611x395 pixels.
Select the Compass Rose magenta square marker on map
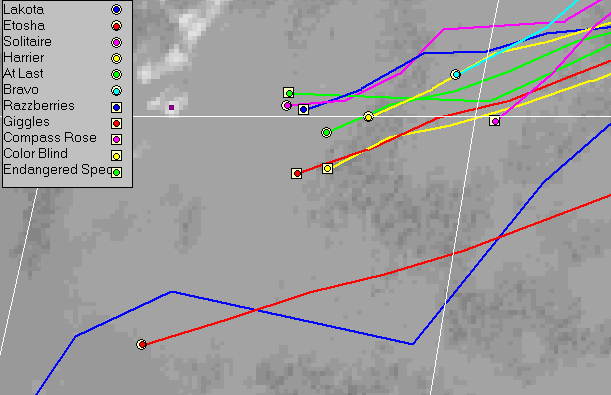tap(494, 121)
